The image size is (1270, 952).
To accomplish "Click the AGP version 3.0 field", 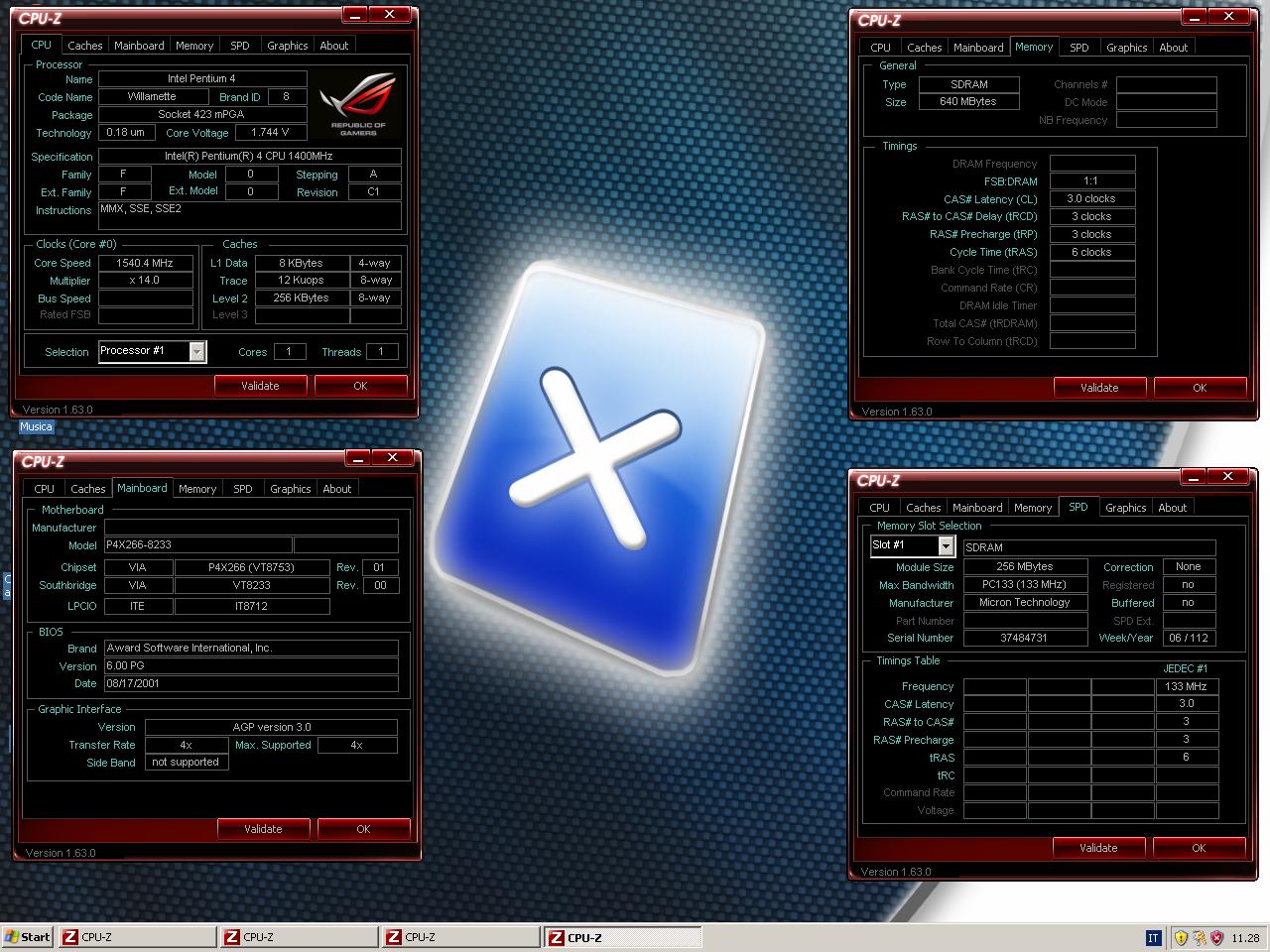I will (272, 727).
